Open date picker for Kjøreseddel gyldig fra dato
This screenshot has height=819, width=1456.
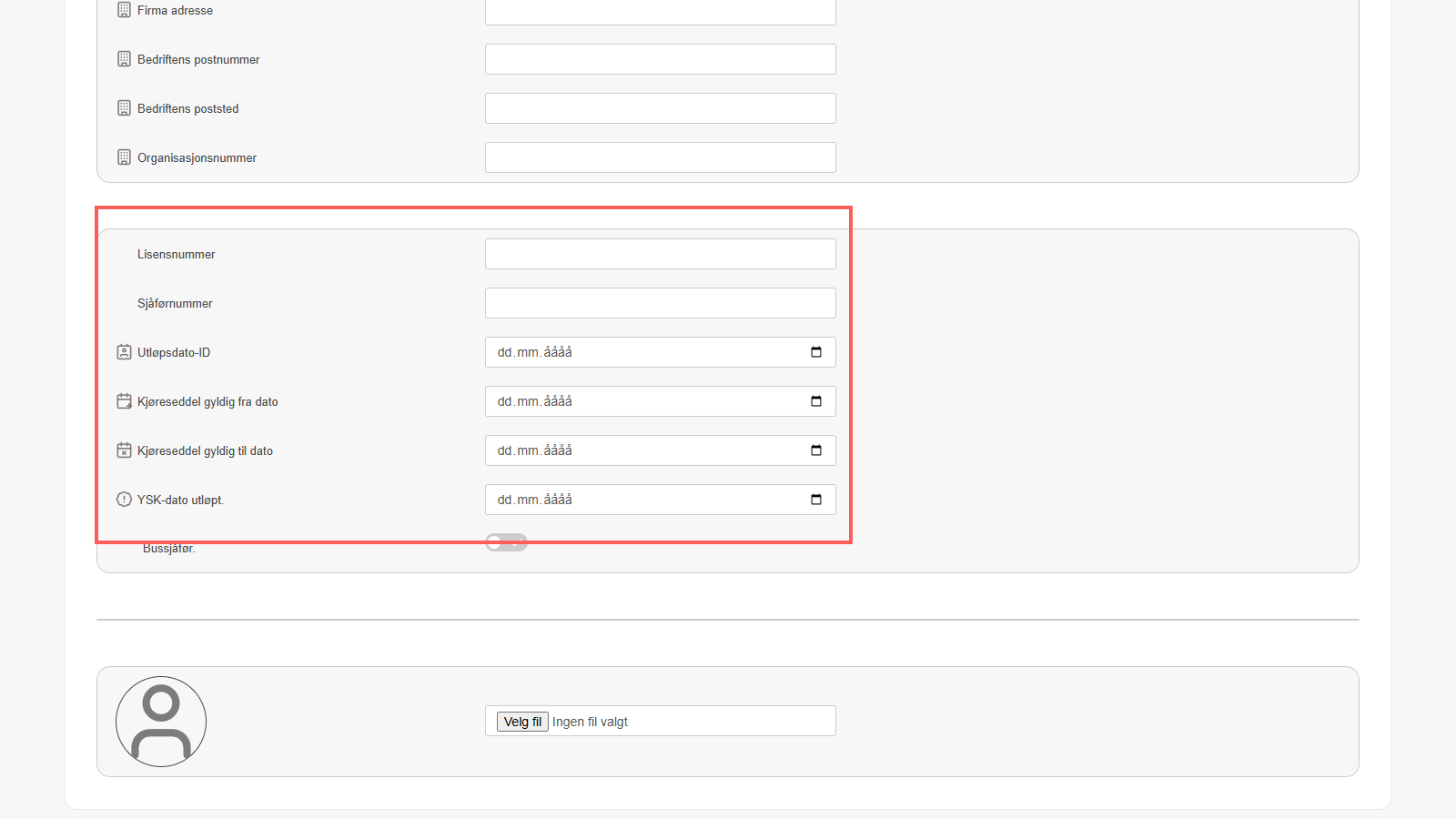[x=816, y=401]
